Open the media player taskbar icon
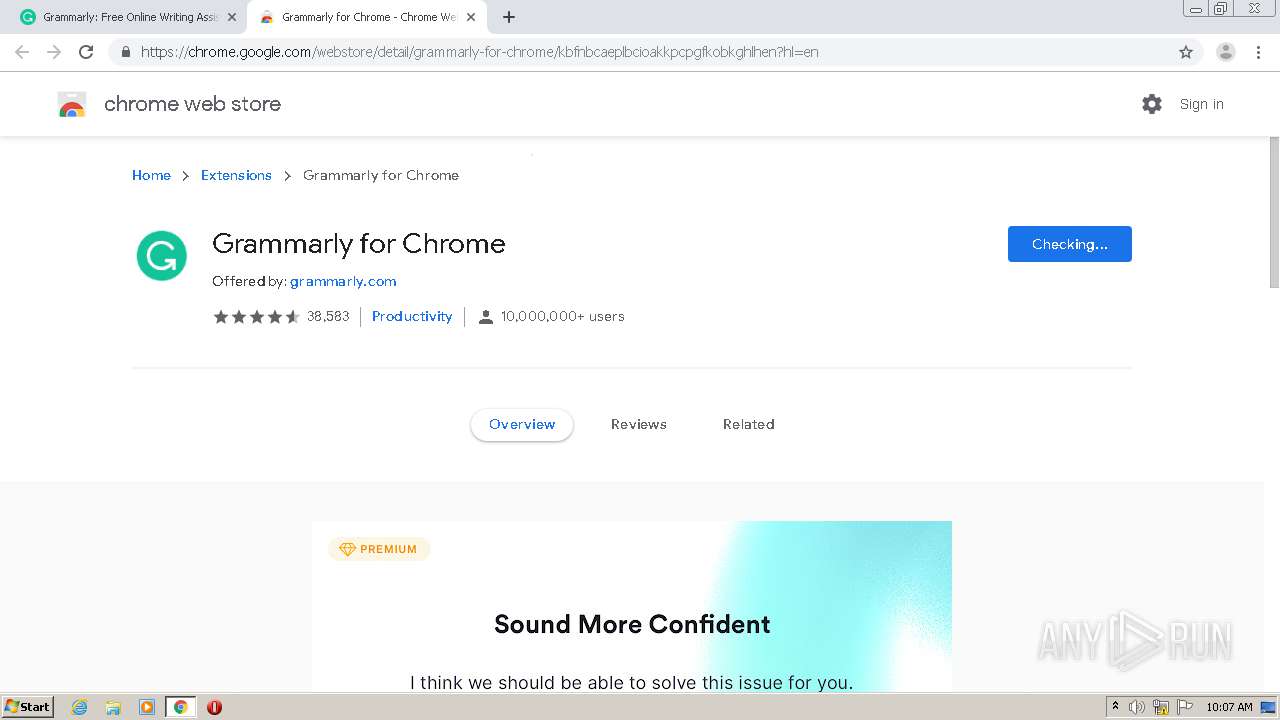The height and width of the screenshot is (720, 1280). [x=147, y=707]
